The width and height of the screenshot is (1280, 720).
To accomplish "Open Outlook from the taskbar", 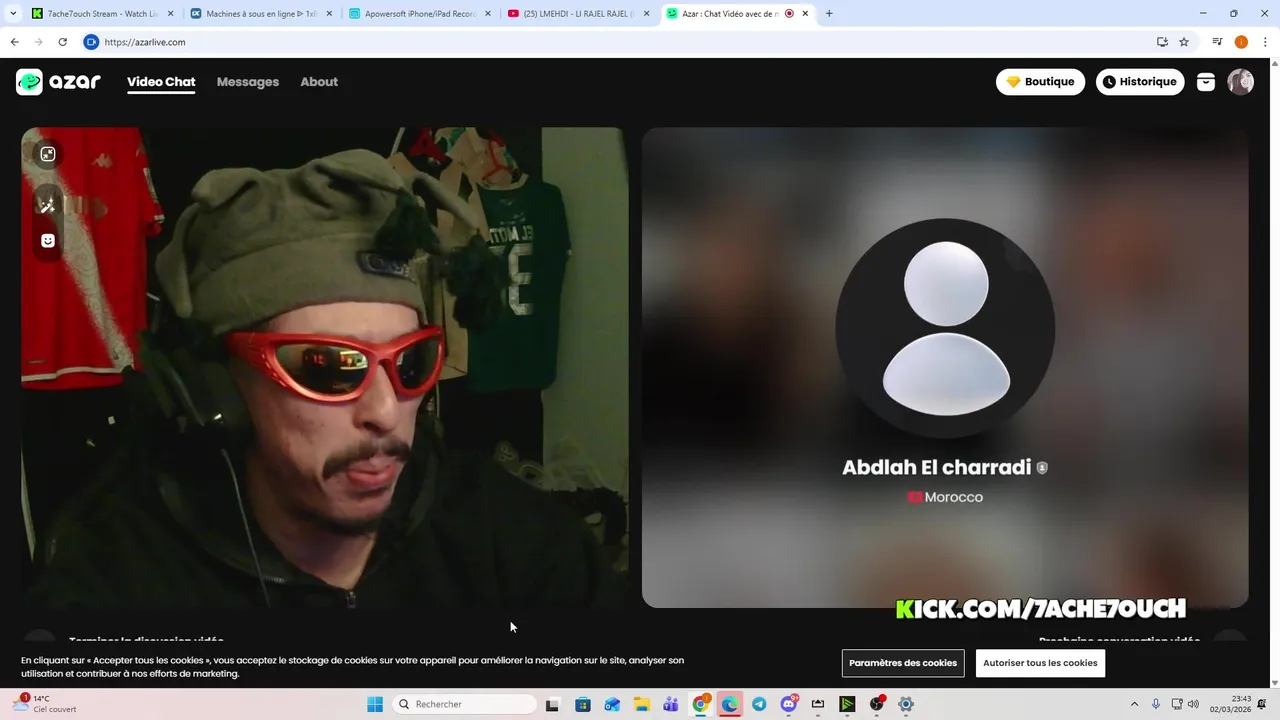I will pos(612,704).
